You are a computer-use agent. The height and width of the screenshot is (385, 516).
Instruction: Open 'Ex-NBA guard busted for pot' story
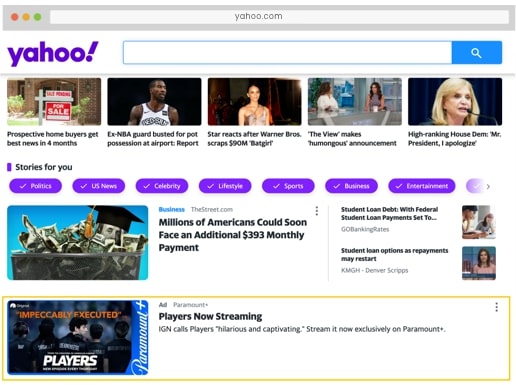(153, 139)
